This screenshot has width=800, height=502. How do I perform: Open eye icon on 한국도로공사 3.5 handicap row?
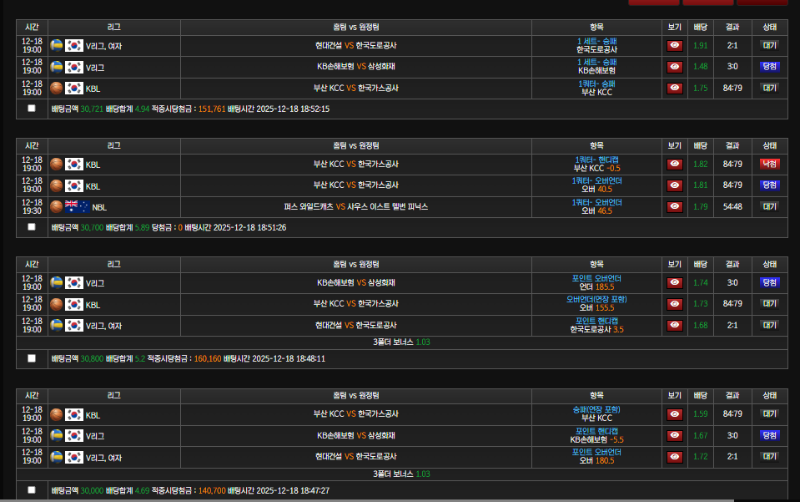674,325
